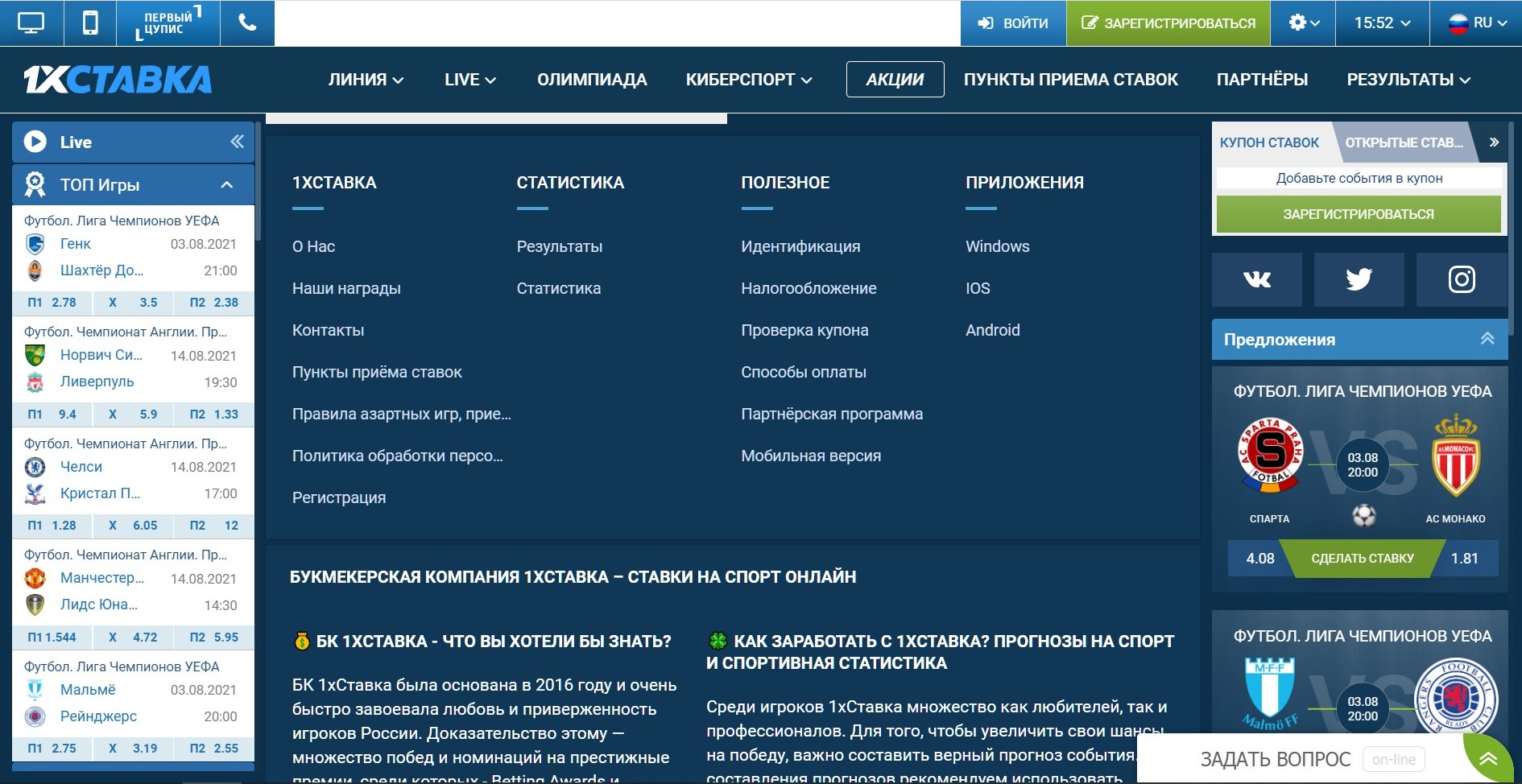Click the Норвич Сити team crest
Screen dimensions: 1522x784
35,355
